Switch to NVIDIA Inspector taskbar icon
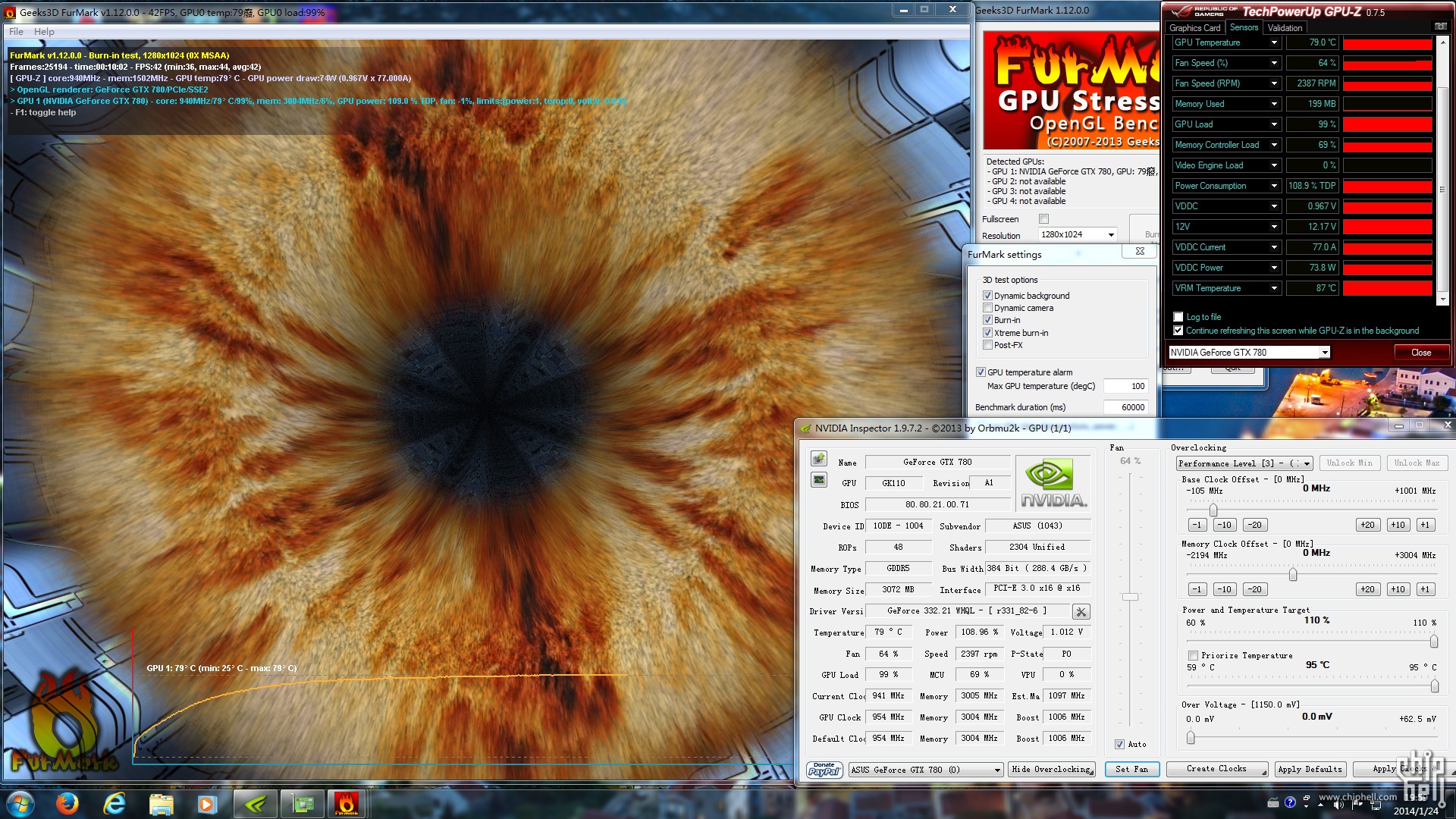1456x819 pixels. pyautogui.click(x=256, y=802)
